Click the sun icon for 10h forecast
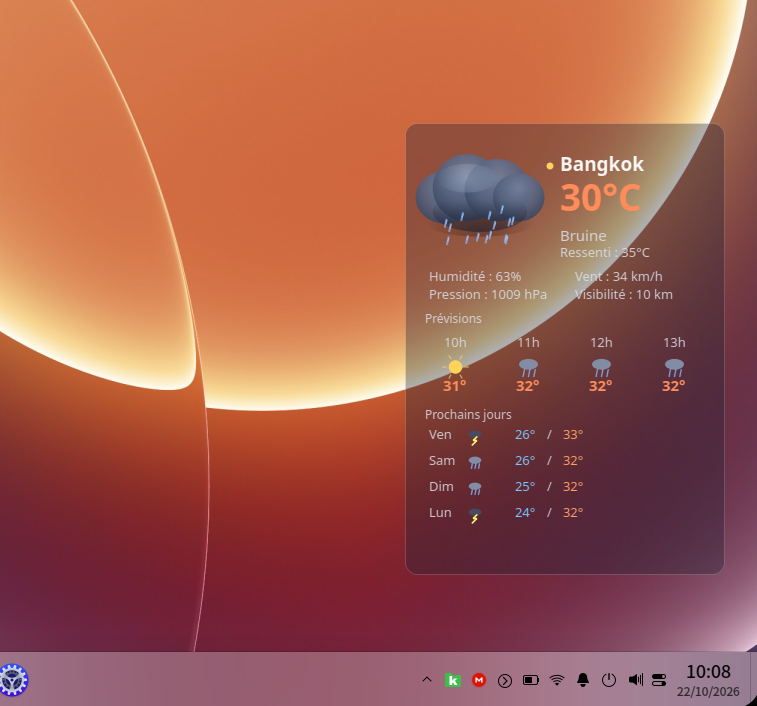The image size is (757, 706). coord(455,367)
